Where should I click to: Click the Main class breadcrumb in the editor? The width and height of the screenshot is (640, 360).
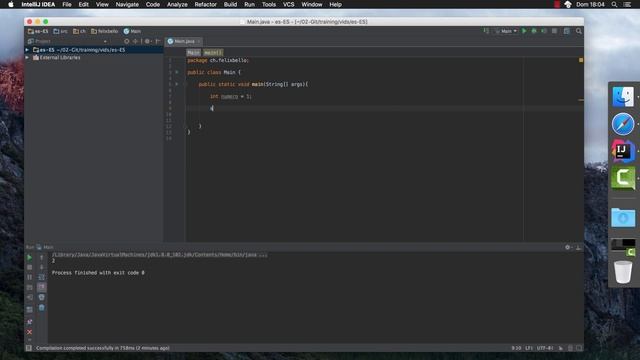coord(193,53)
